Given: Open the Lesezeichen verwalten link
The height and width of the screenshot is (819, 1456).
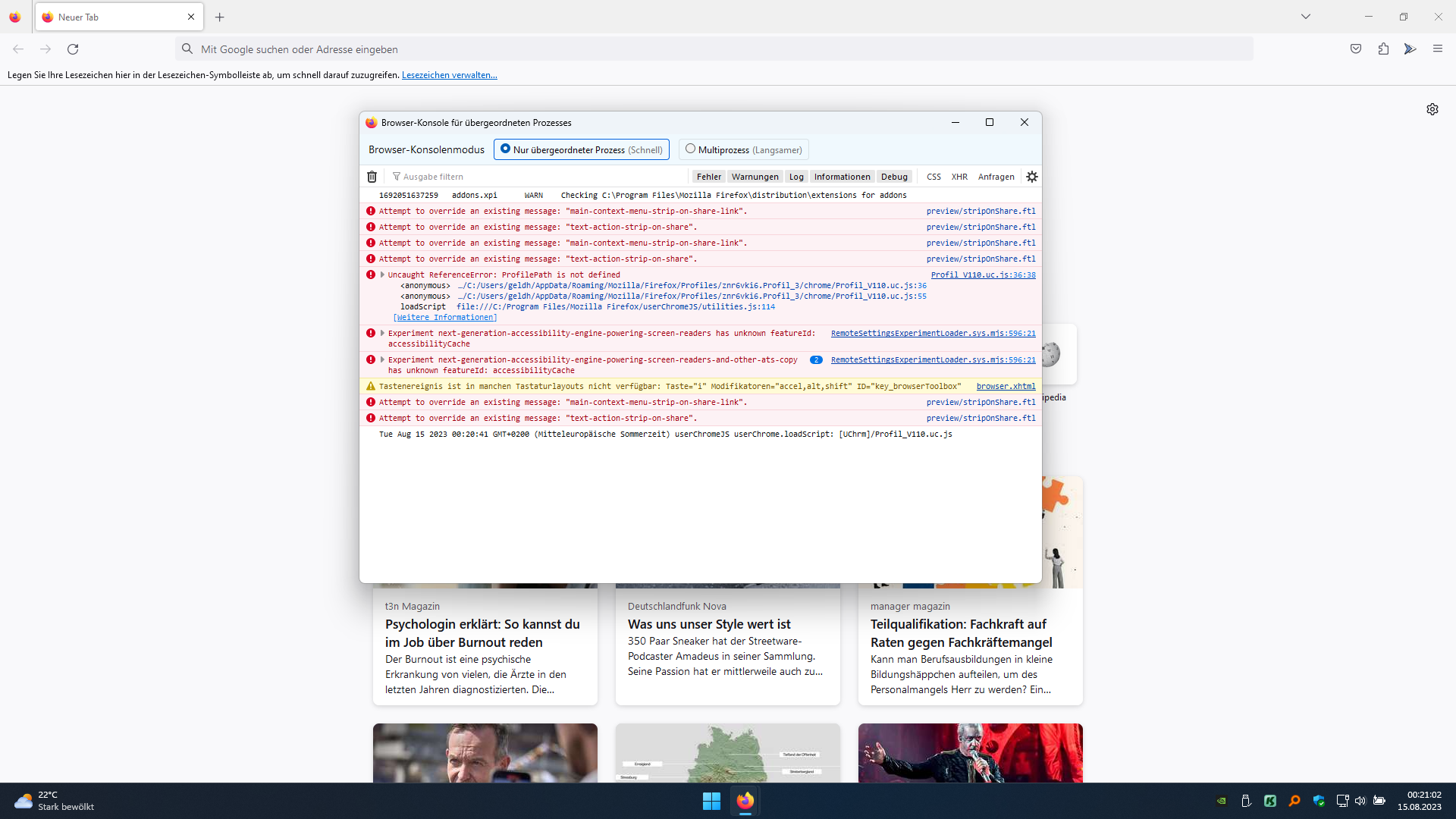Looking at the screenshot, I should [x=449, y=75].
